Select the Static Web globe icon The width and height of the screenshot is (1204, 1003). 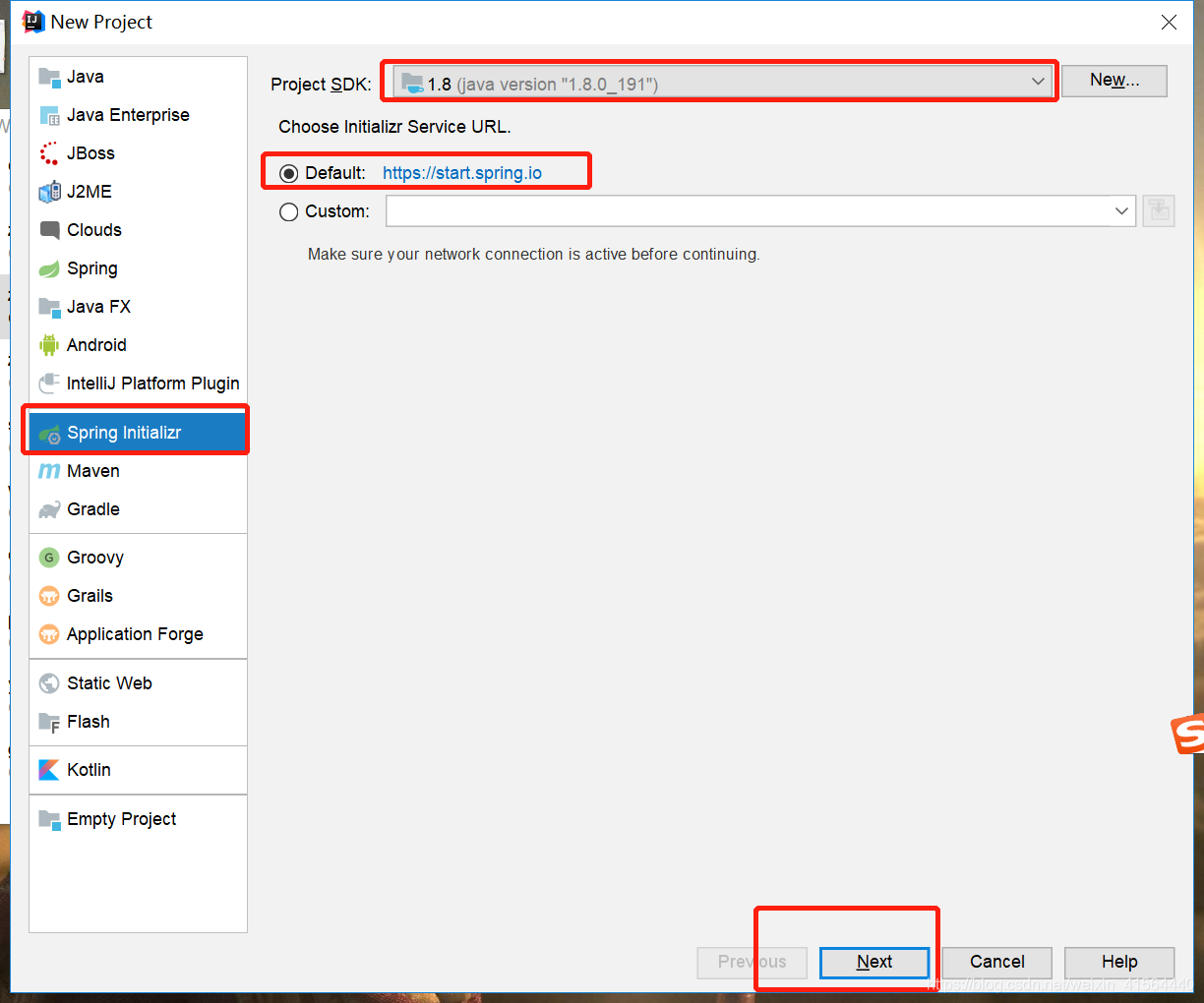[49, 683]
